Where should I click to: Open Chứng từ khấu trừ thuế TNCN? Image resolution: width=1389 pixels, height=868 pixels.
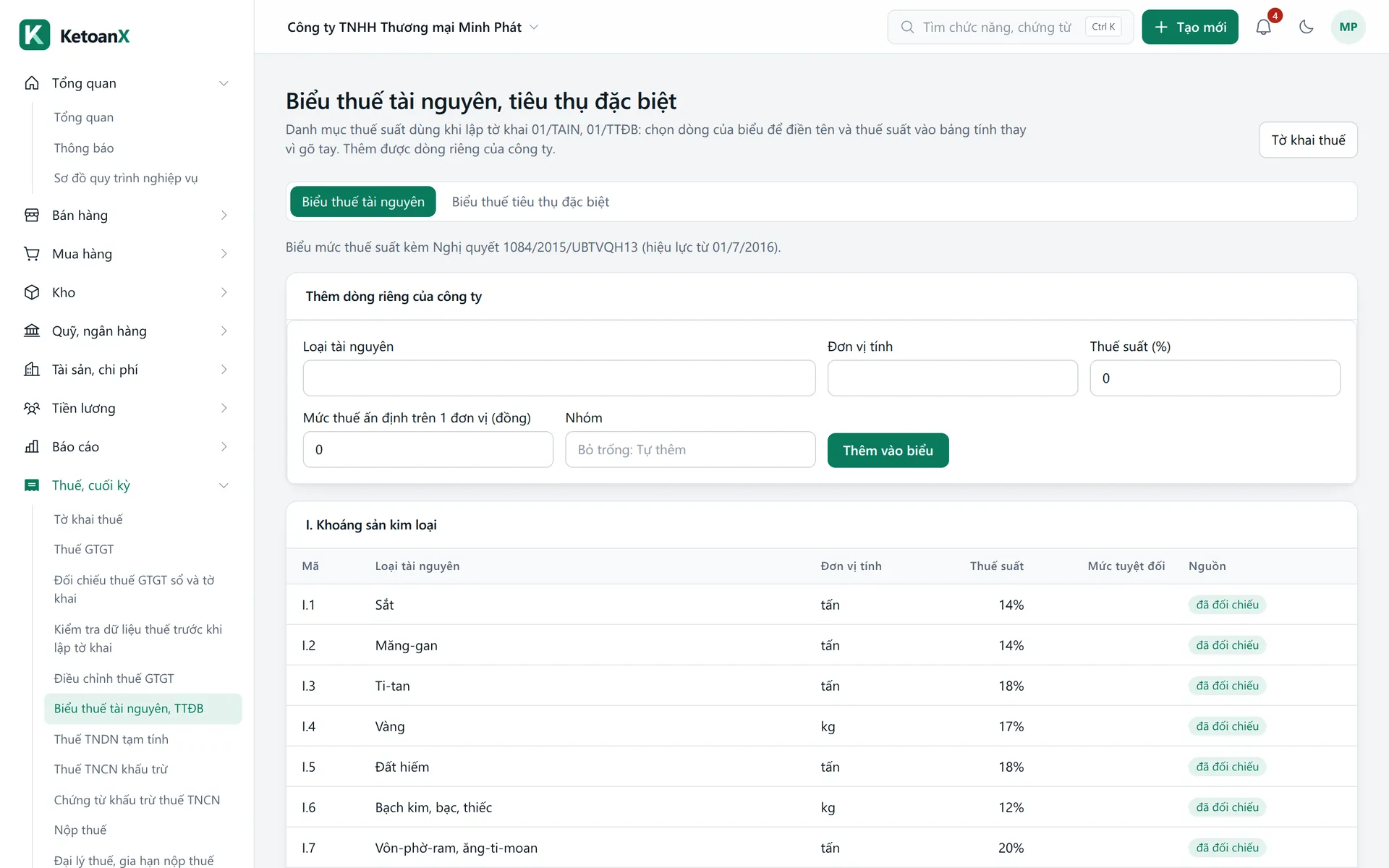click(137, 800)
